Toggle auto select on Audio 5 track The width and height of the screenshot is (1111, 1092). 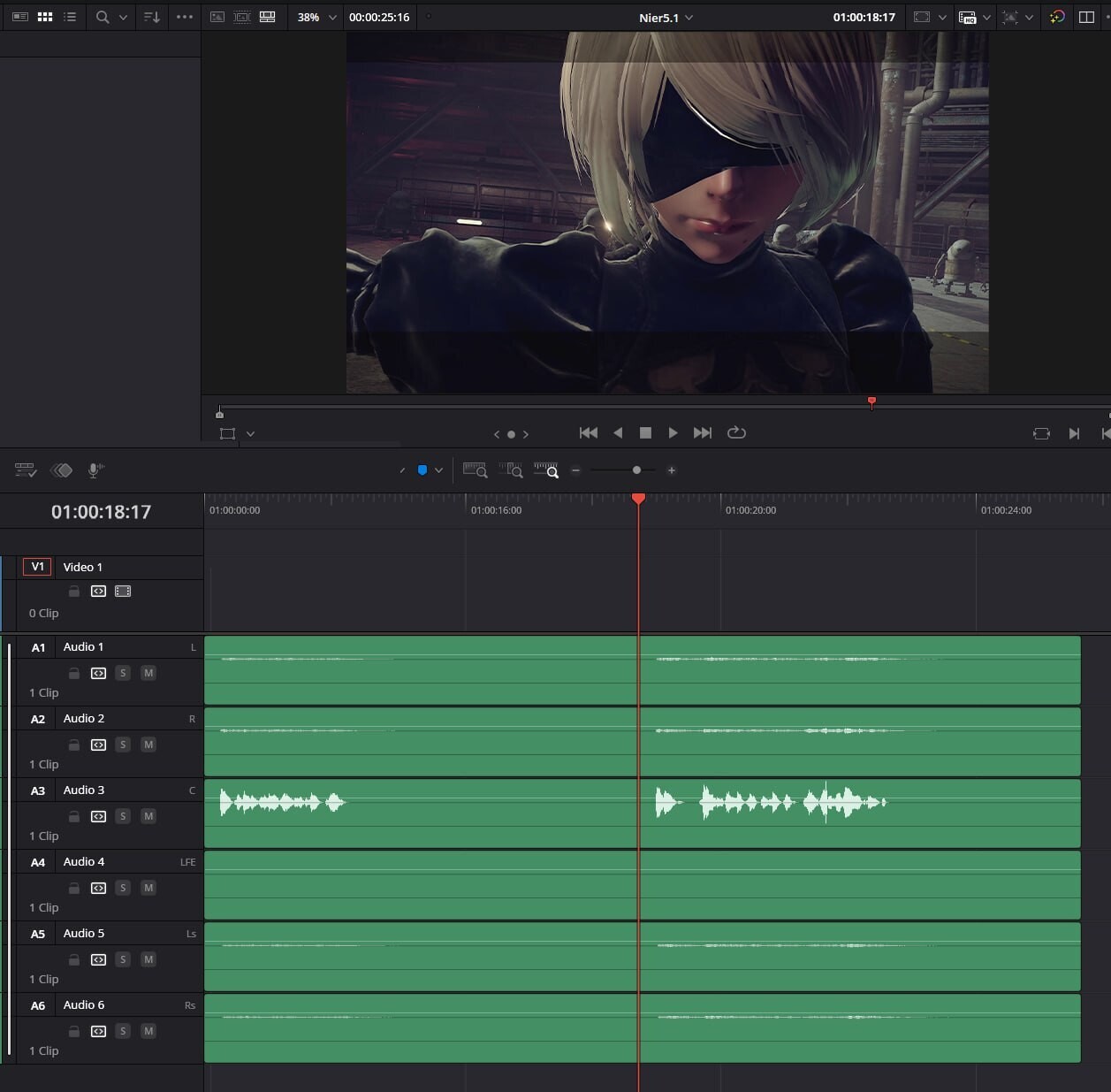click(98, 959)
